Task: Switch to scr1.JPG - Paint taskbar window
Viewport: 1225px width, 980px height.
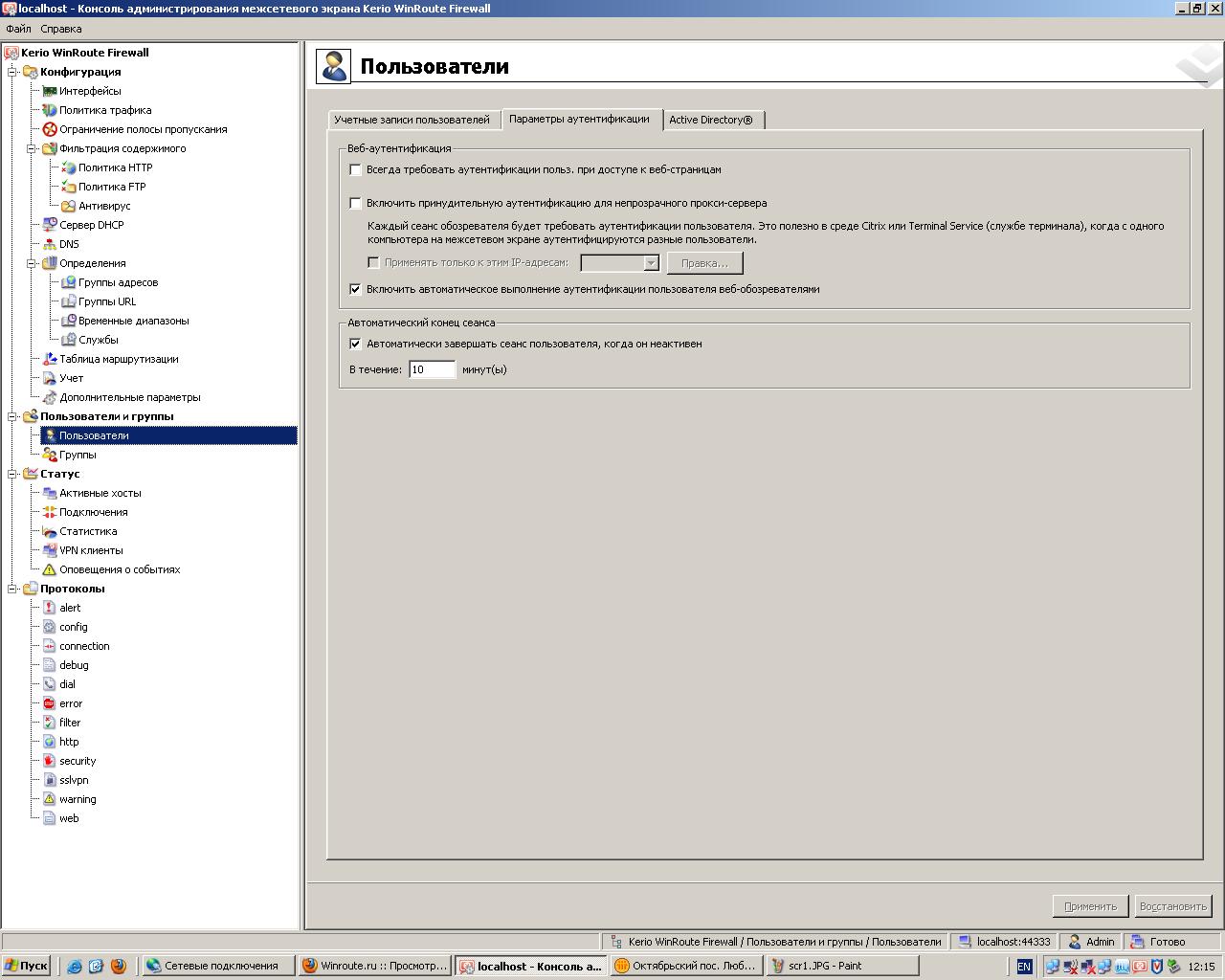Action: [842, 966]
